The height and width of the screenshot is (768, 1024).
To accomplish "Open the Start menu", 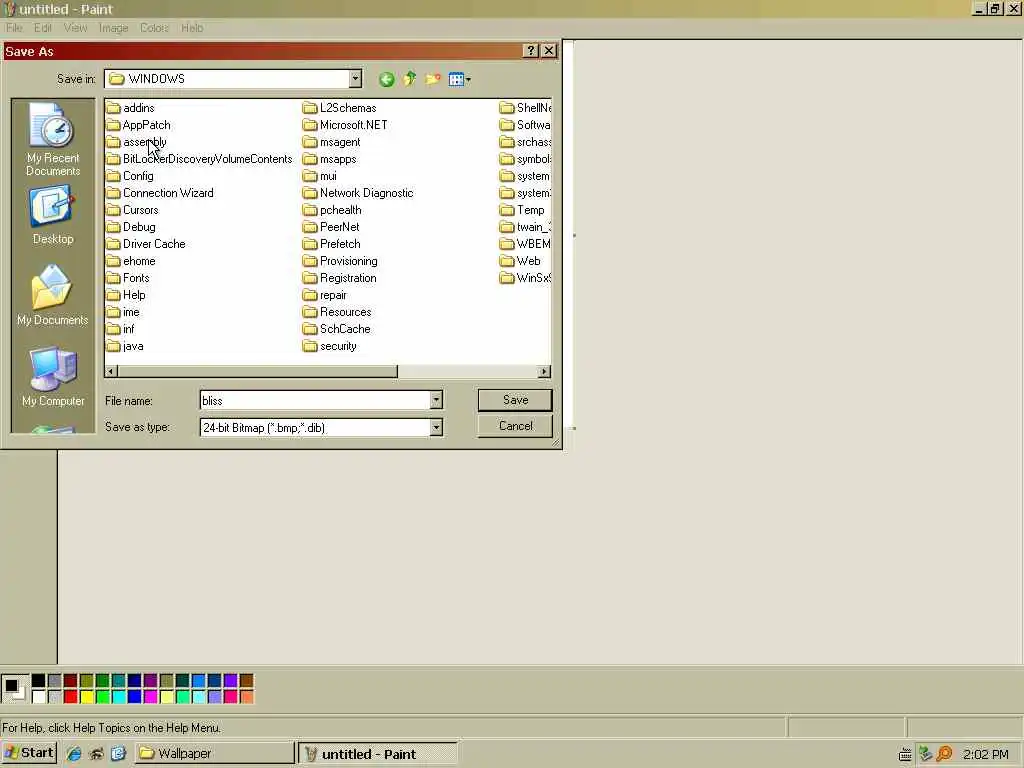I will tap(29, 753).
